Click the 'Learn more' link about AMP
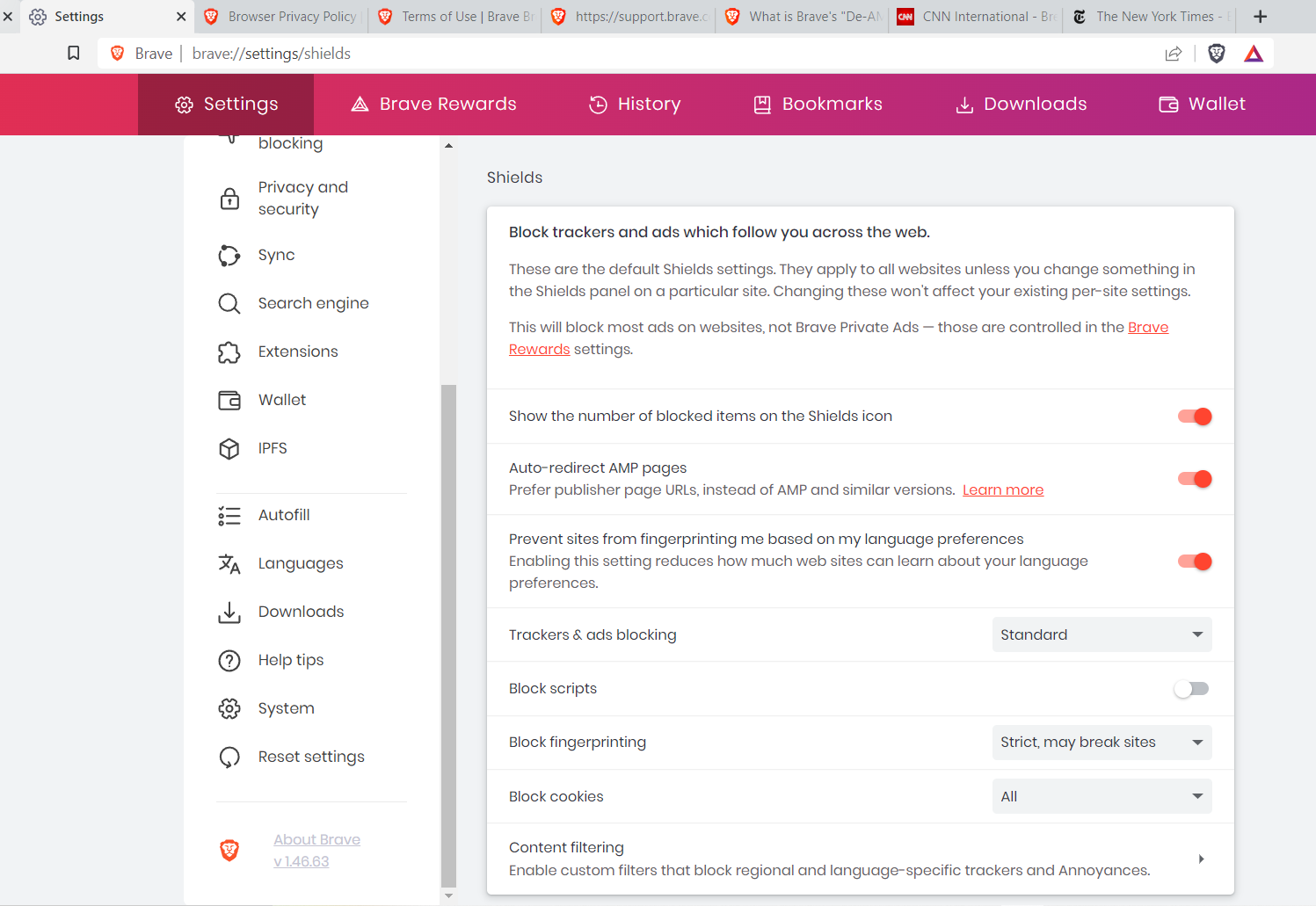The width and height of the screenshot is (1316, 906). (1003, 489)
